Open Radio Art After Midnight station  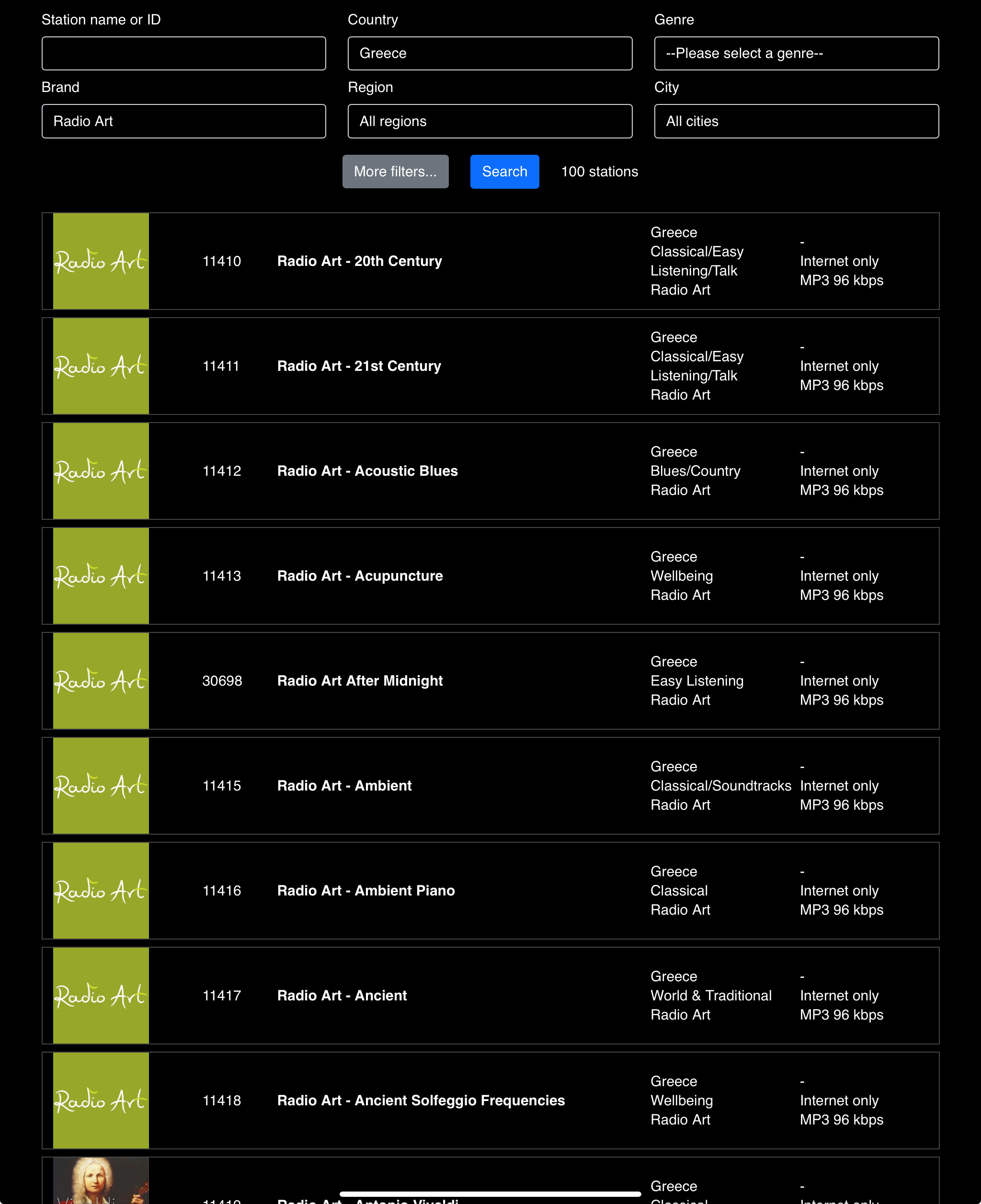(x=360, y=680)
